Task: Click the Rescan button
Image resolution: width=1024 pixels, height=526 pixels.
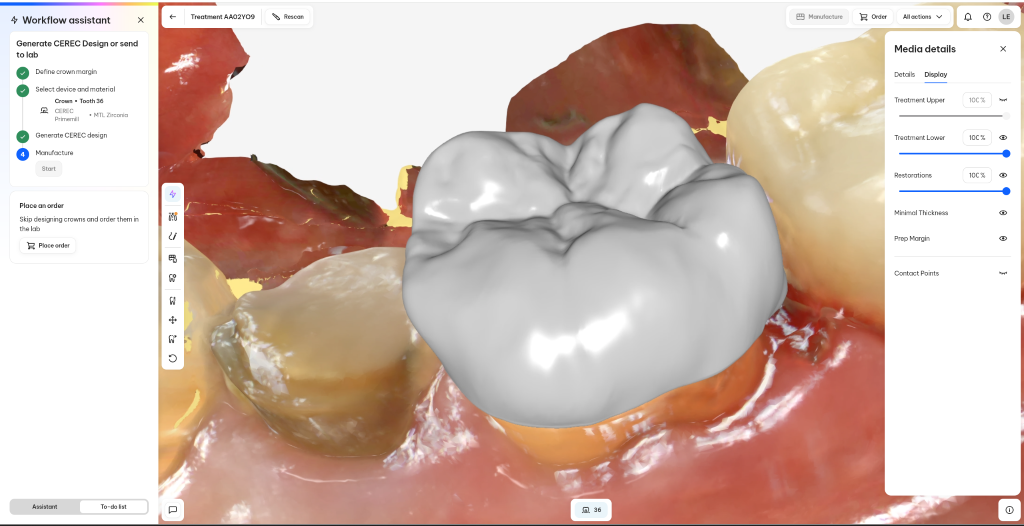Action: (288, 17)
